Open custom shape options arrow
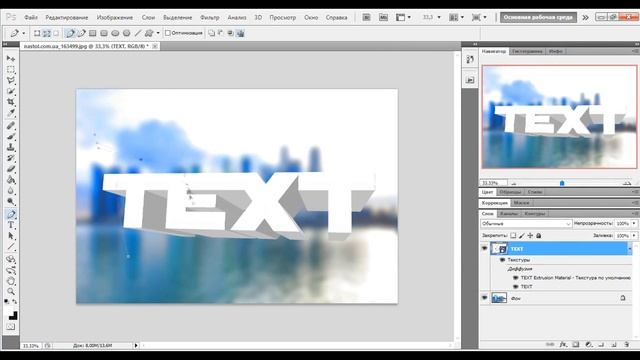Viewport: 640px width, 360px height. [158, 33]
